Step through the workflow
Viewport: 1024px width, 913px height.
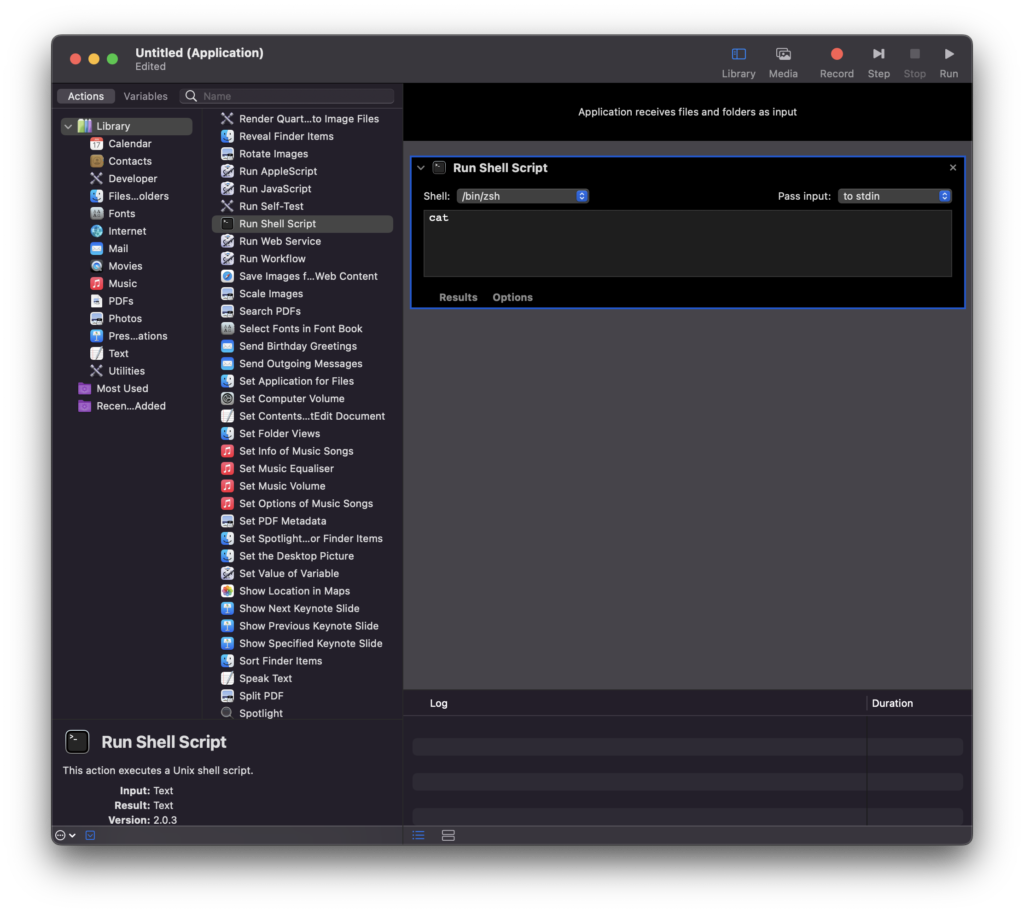878,62
